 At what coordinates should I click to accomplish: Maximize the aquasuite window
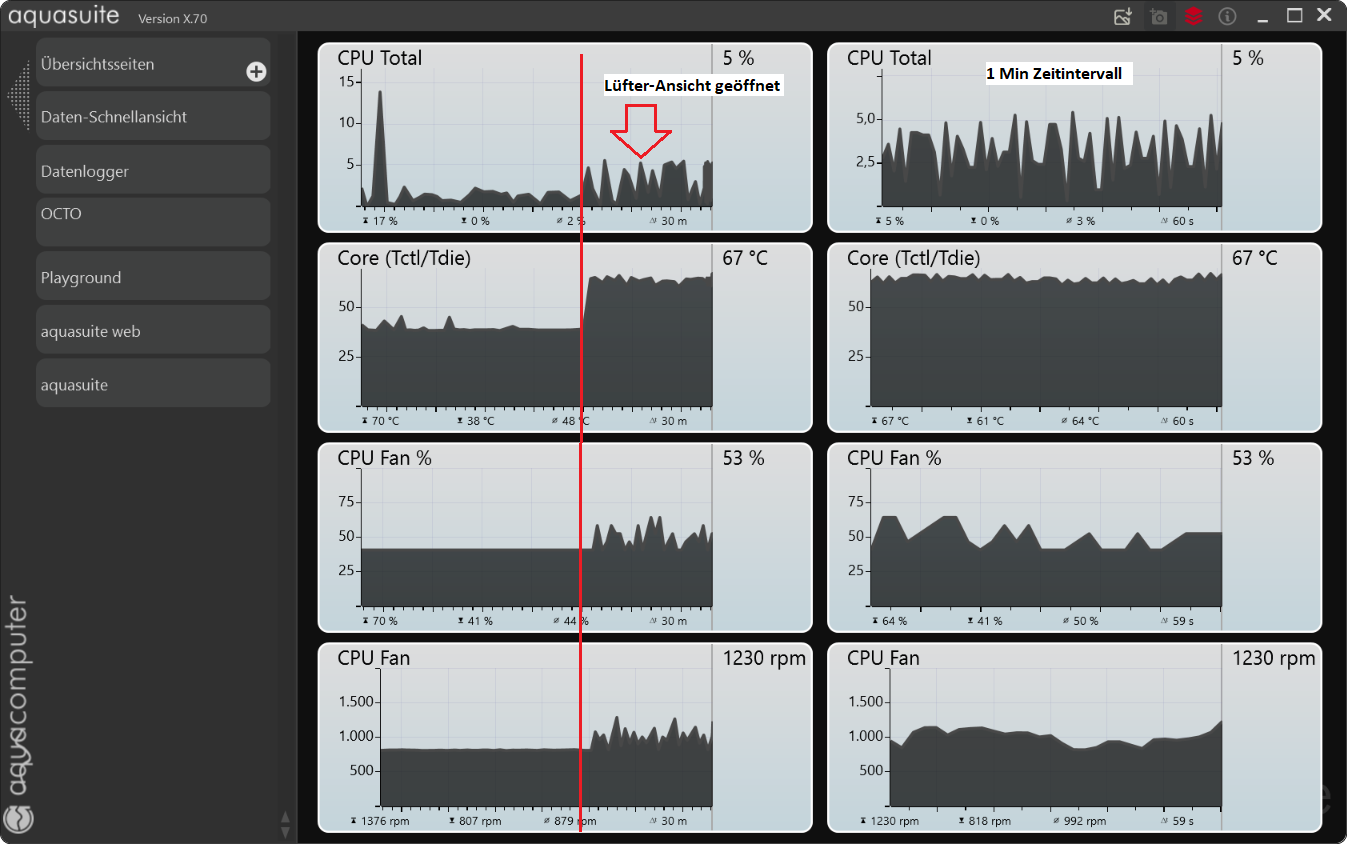1295,16
